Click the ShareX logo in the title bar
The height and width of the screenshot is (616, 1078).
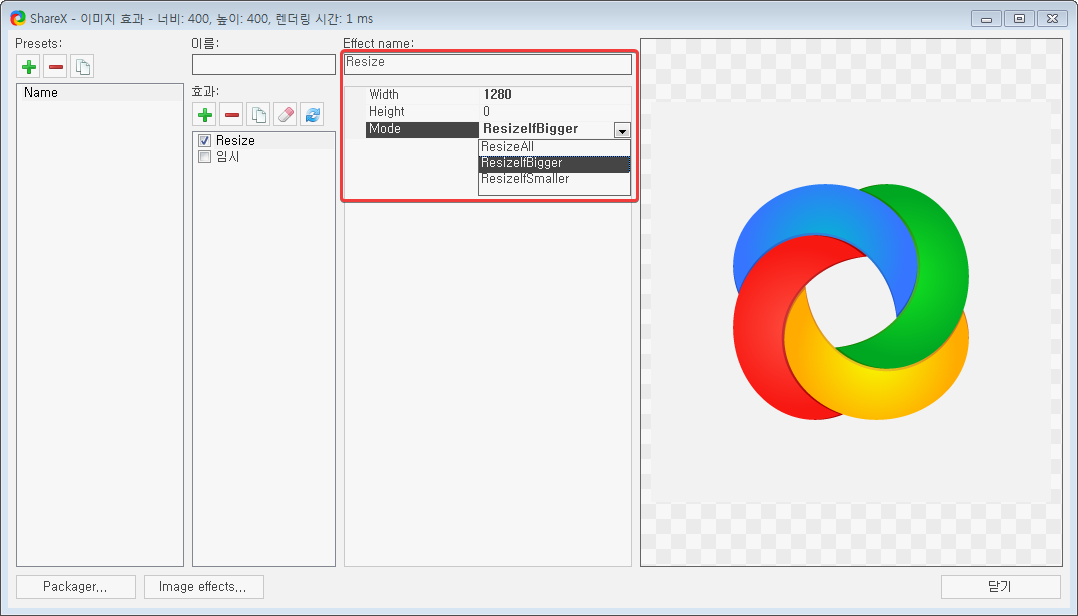(17, 19)
